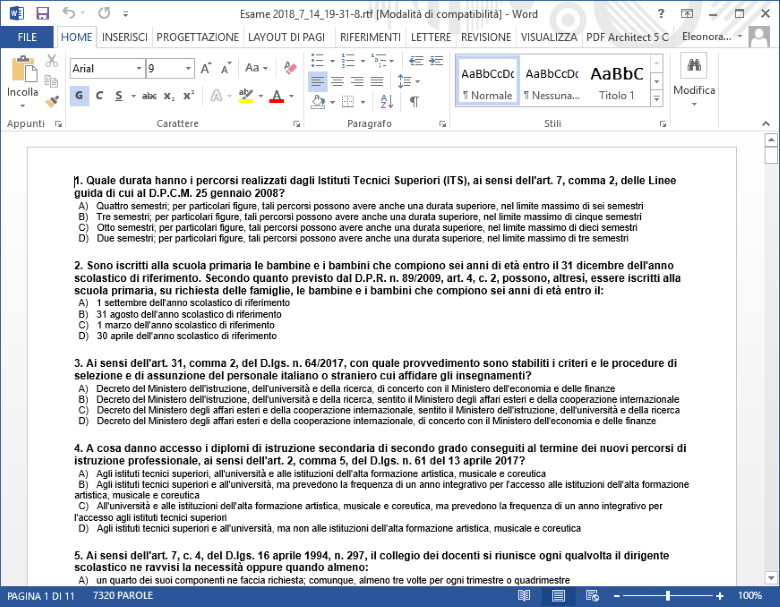
Task: Open the INSERISCI ribbon tab
Action: pos(125,37)
